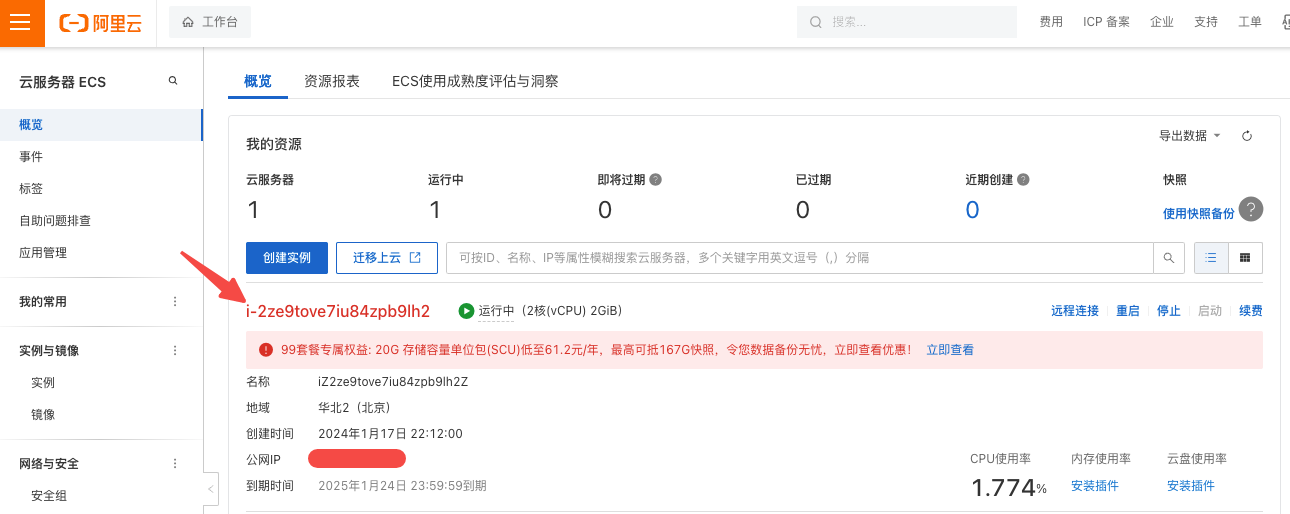The height and width of the screenshot is (514, 1290).
Task: Open the hamburger navigation menu
Action: (22, 23)
